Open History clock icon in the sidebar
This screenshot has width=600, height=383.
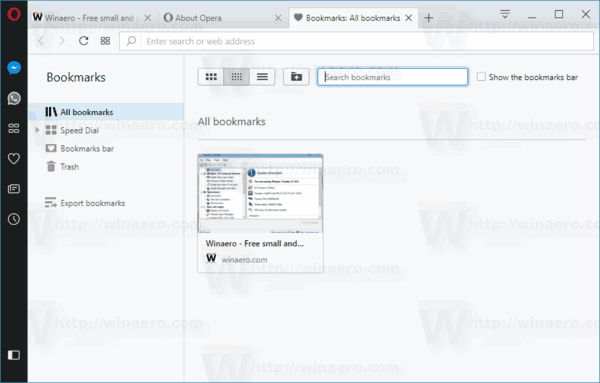tap(14, 219)
